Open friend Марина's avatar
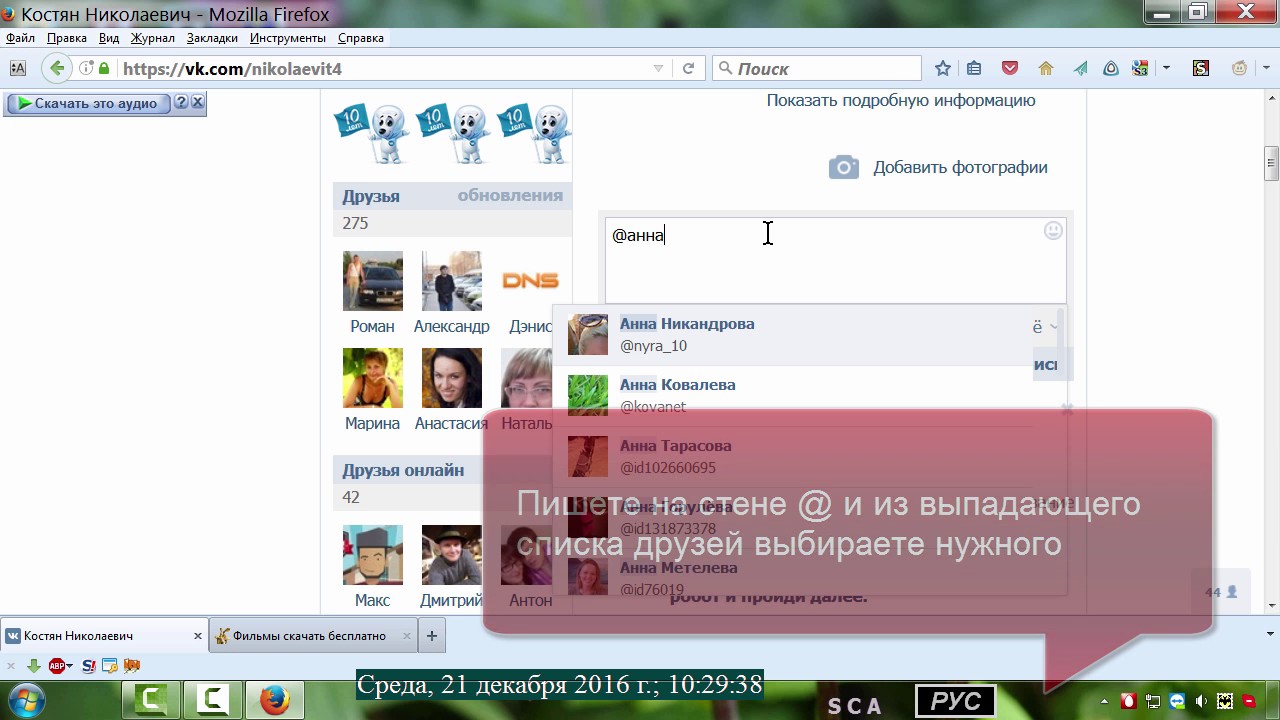Viewport: 1280px width, 720px height. pos(373,378)
